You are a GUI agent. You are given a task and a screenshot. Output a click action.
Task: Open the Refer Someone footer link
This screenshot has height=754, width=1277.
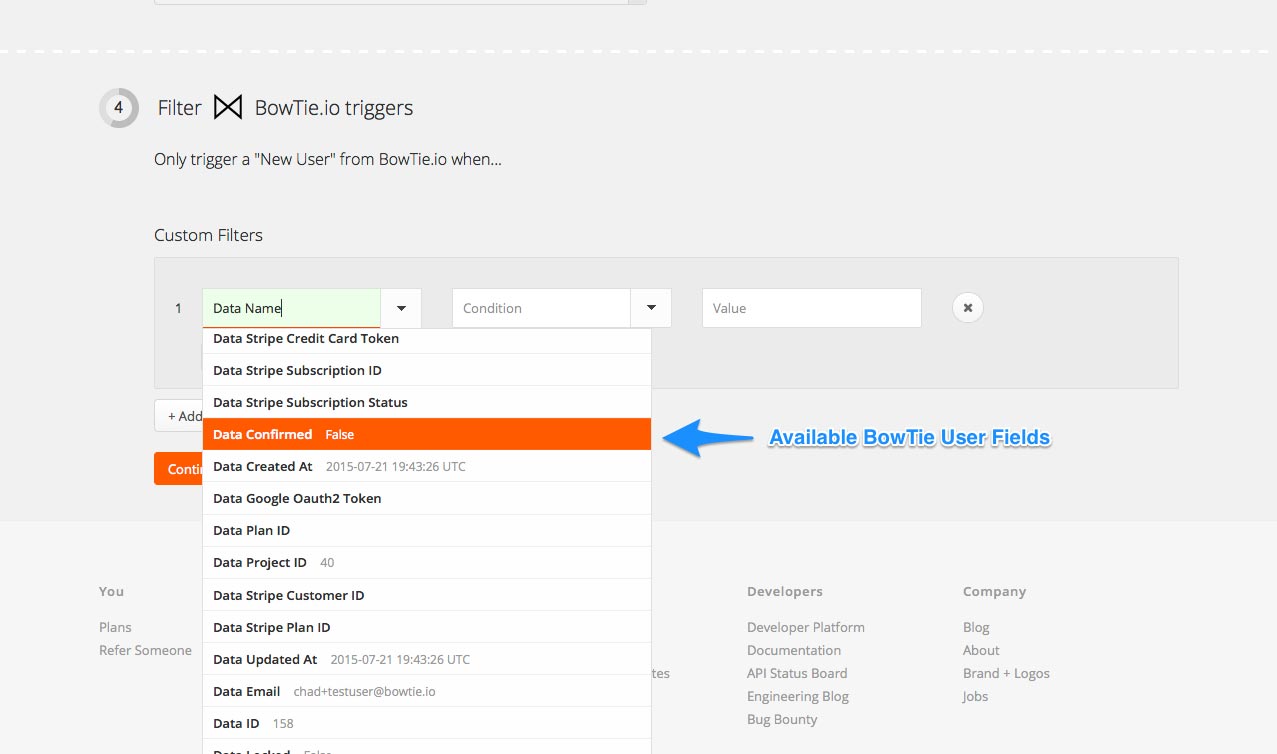pos(145,650)
